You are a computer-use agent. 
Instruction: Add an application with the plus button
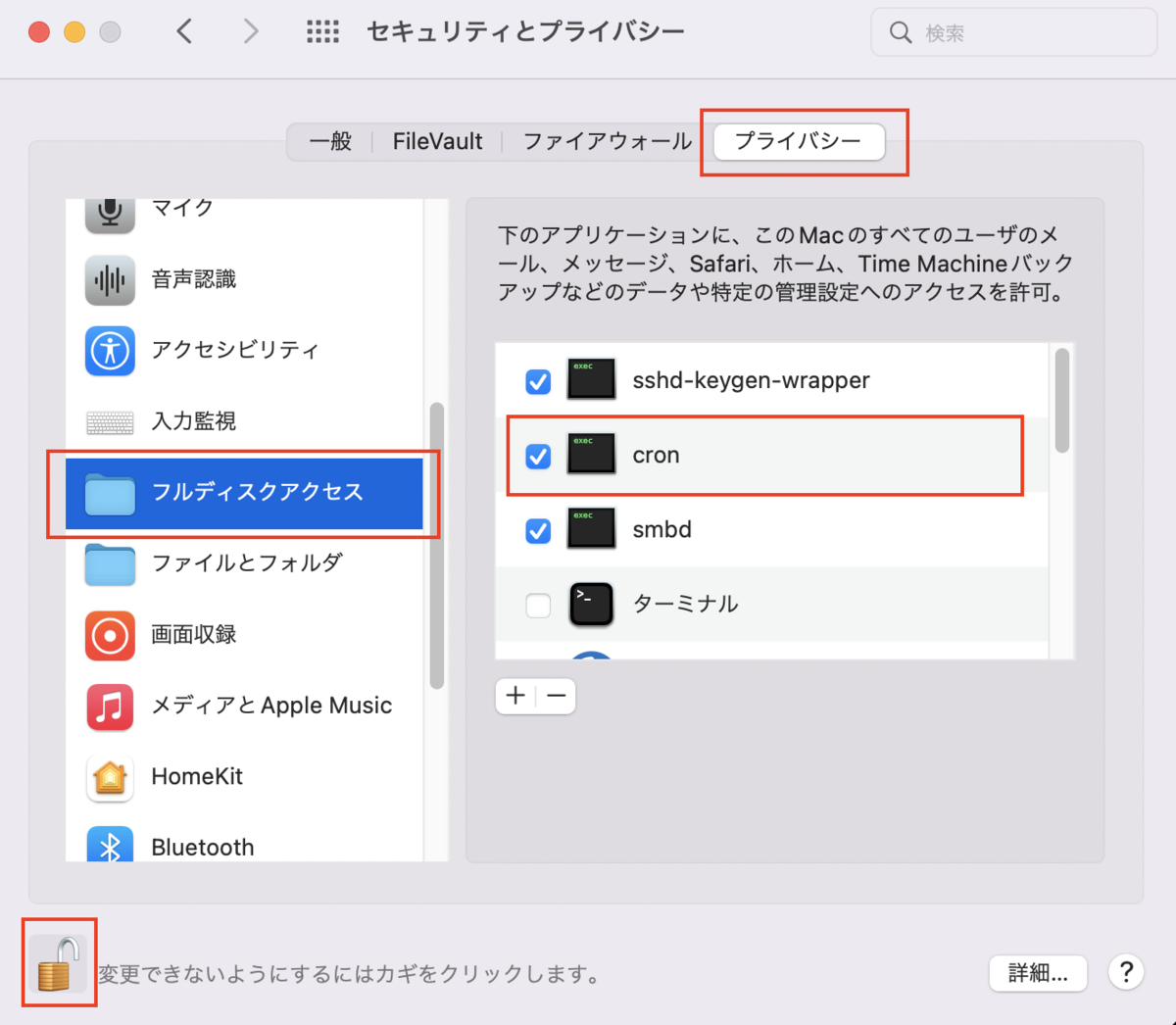515,696
